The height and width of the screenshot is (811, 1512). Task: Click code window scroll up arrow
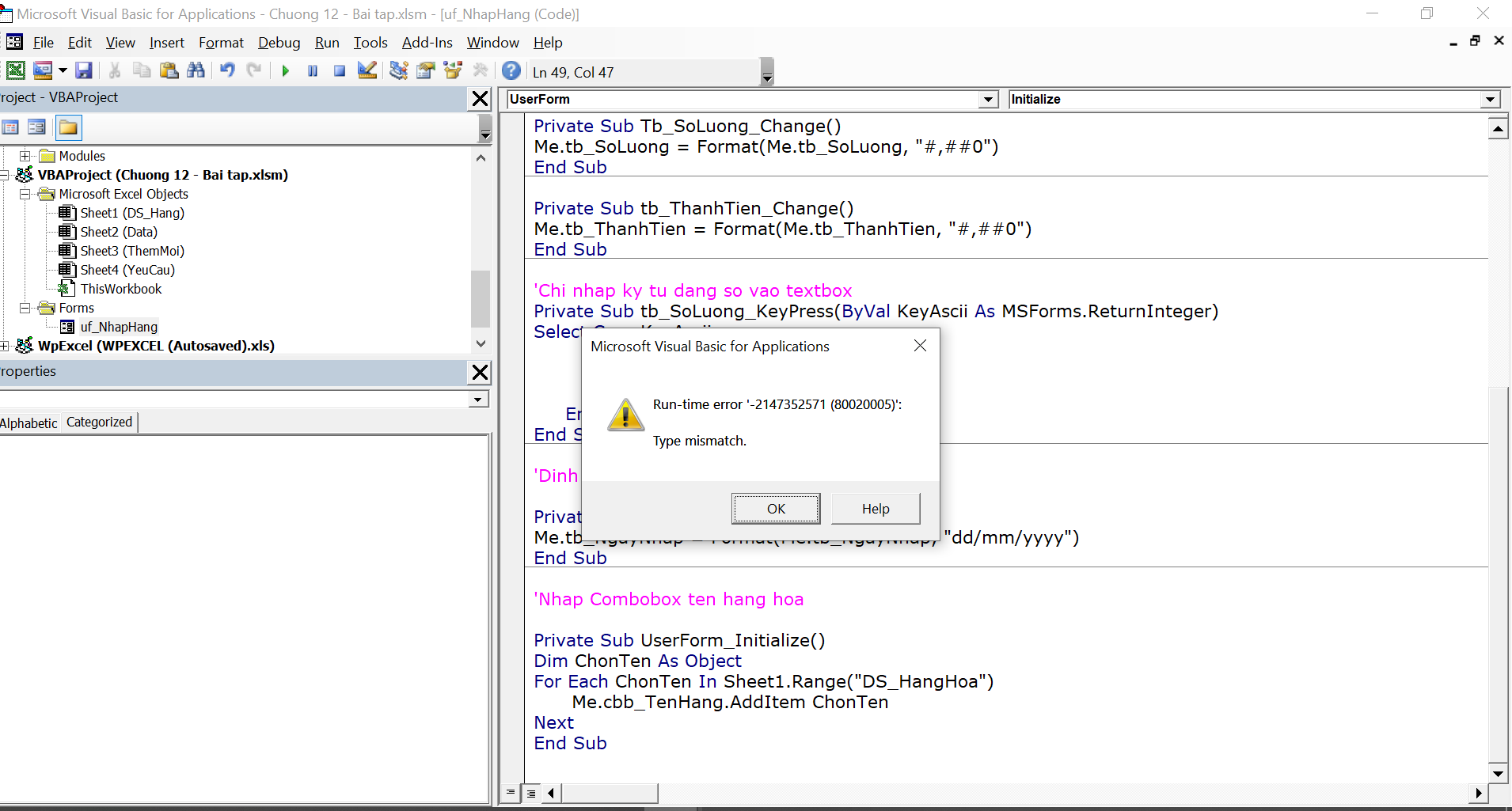click(1498, 128)
